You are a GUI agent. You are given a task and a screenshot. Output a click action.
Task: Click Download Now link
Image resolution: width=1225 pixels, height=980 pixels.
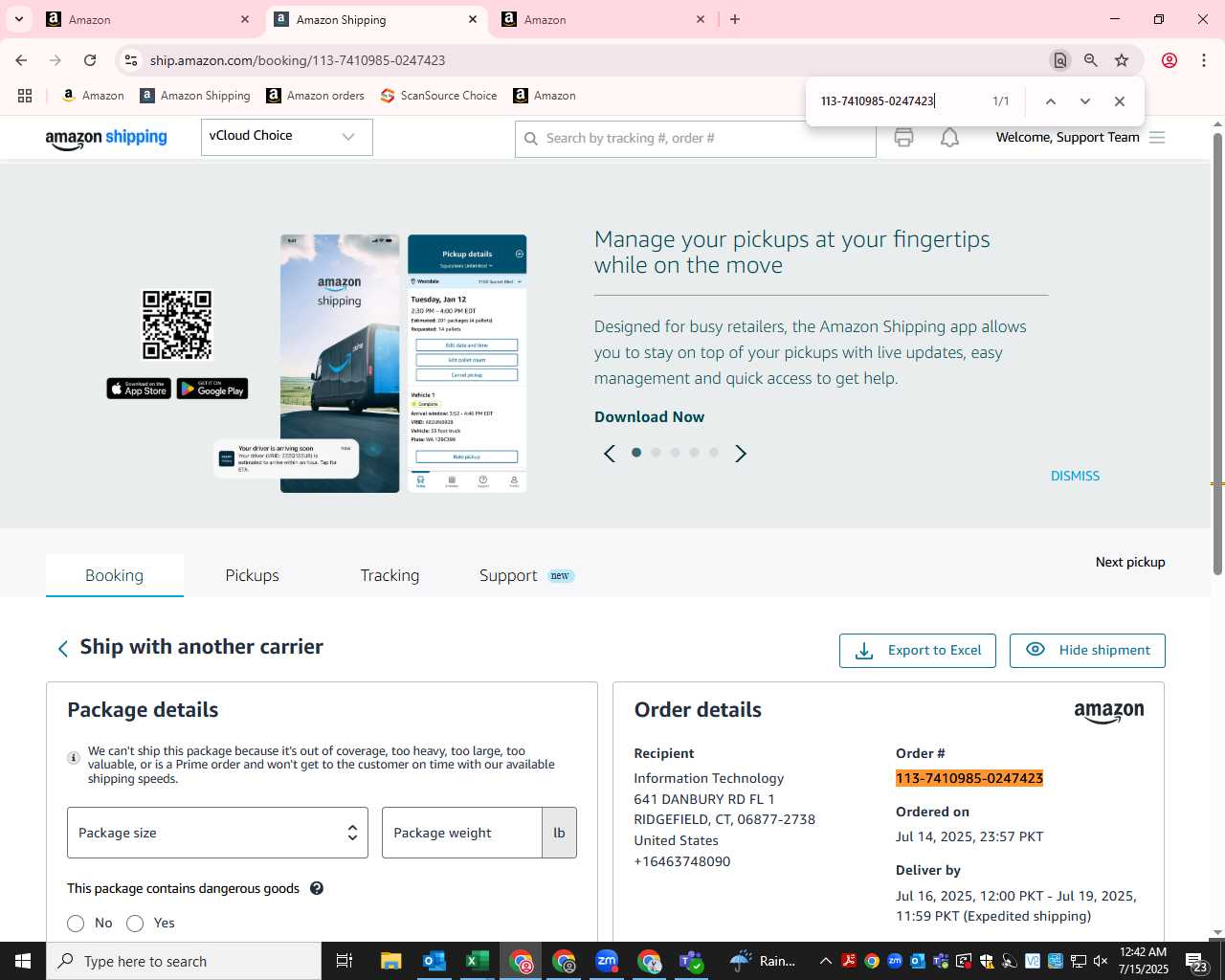point(649,416)
